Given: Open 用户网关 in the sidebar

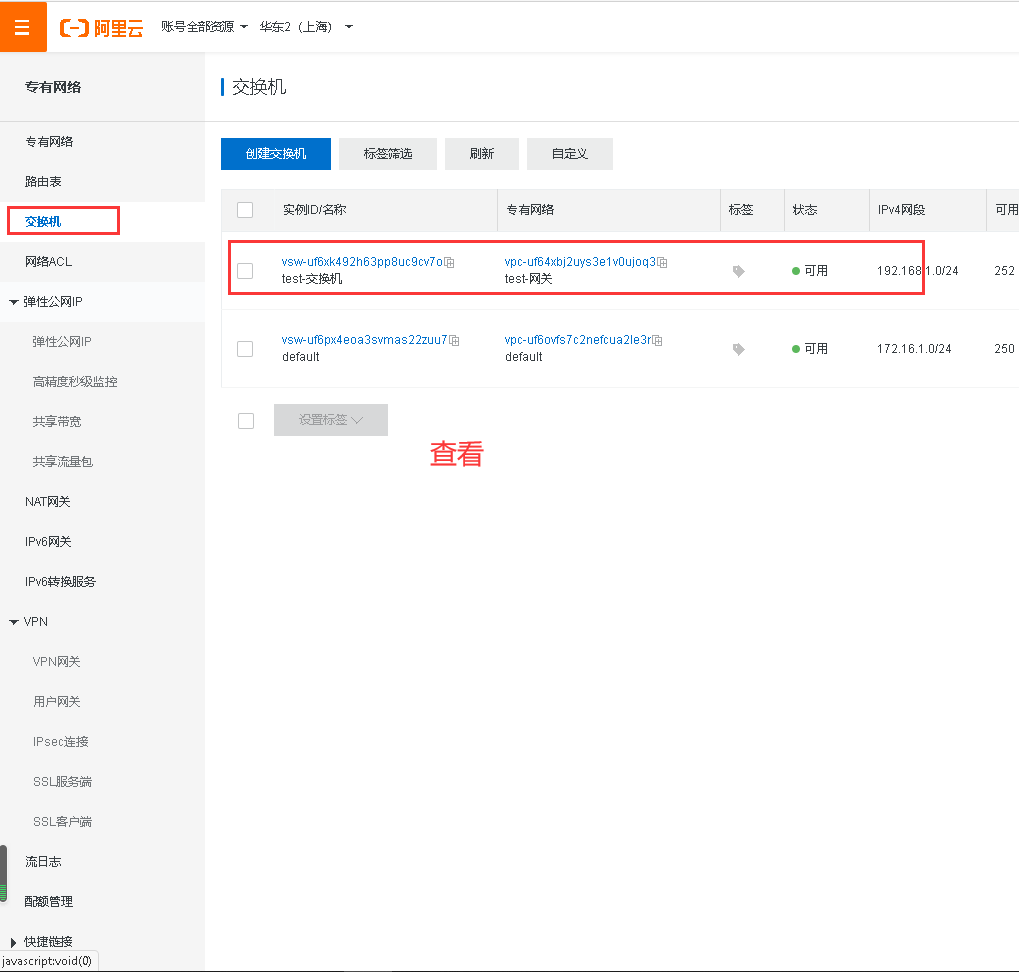Looking at the screenshot, I should 57,702.
